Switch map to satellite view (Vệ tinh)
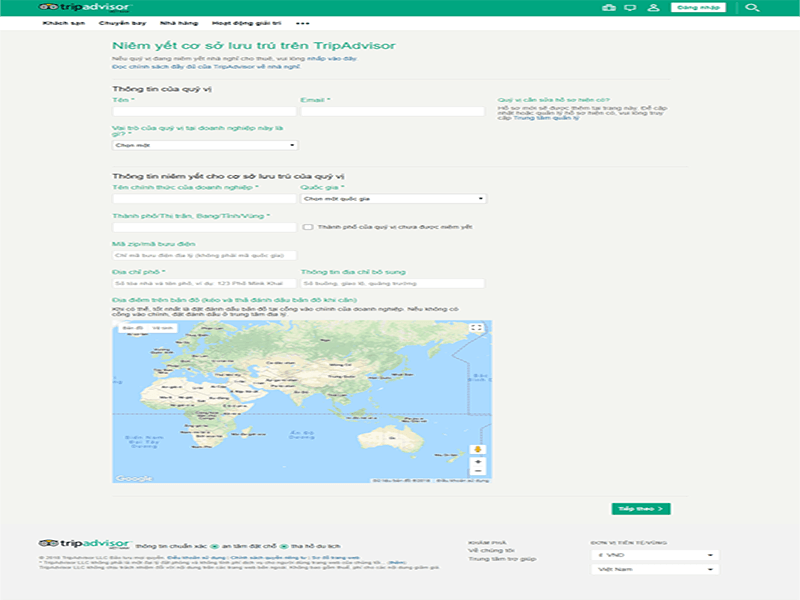800x600 pixels. [163, 328]
